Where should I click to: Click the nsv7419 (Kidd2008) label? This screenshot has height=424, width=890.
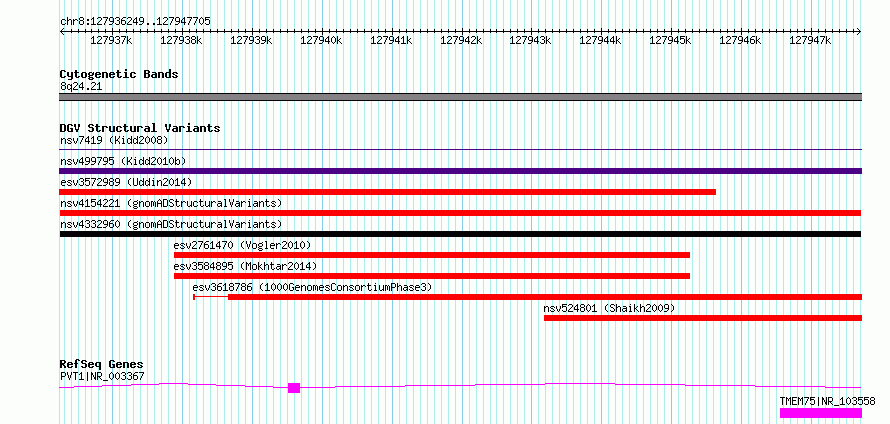114,140
